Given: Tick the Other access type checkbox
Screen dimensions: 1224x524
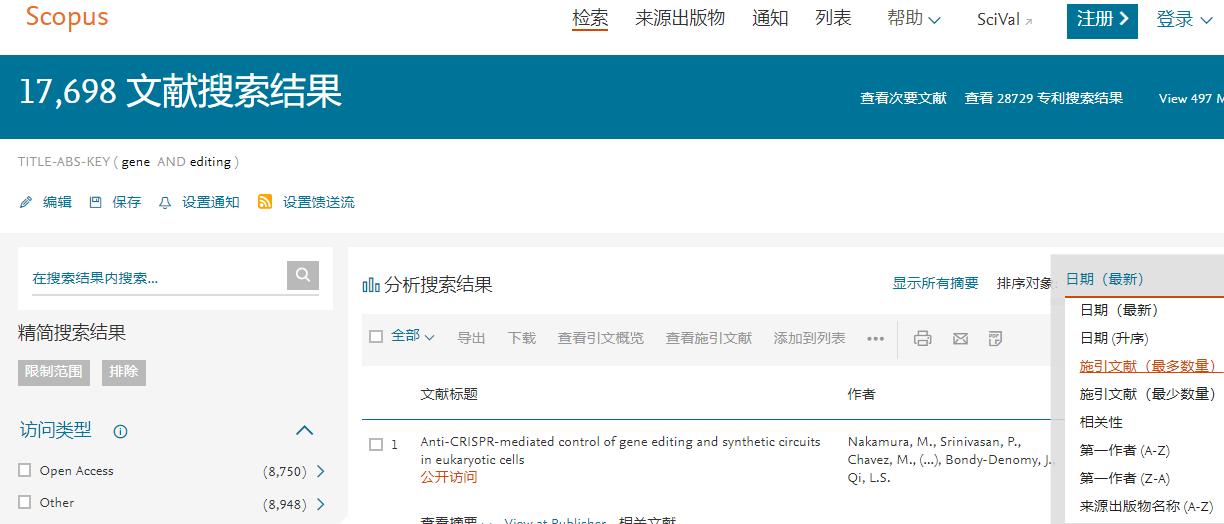Looking at the screenshot, I should point(25,502).
